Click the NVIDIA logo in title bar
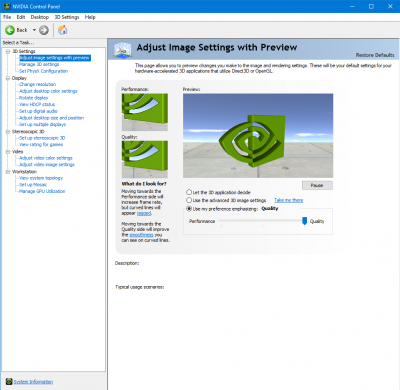This screenshot has height=390, width=400. [x=6, y=6]
